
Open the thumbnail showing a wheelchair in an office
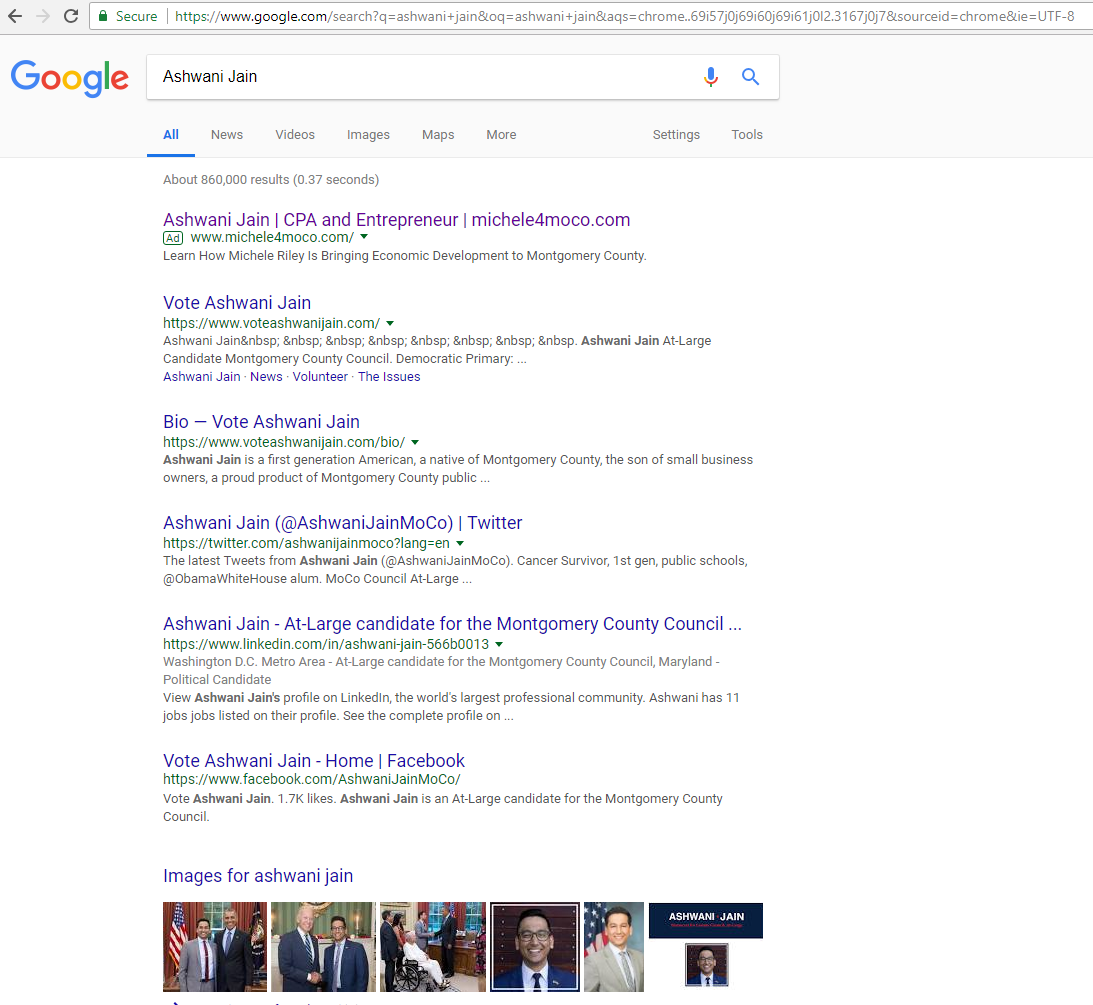(x=433, y=946)
